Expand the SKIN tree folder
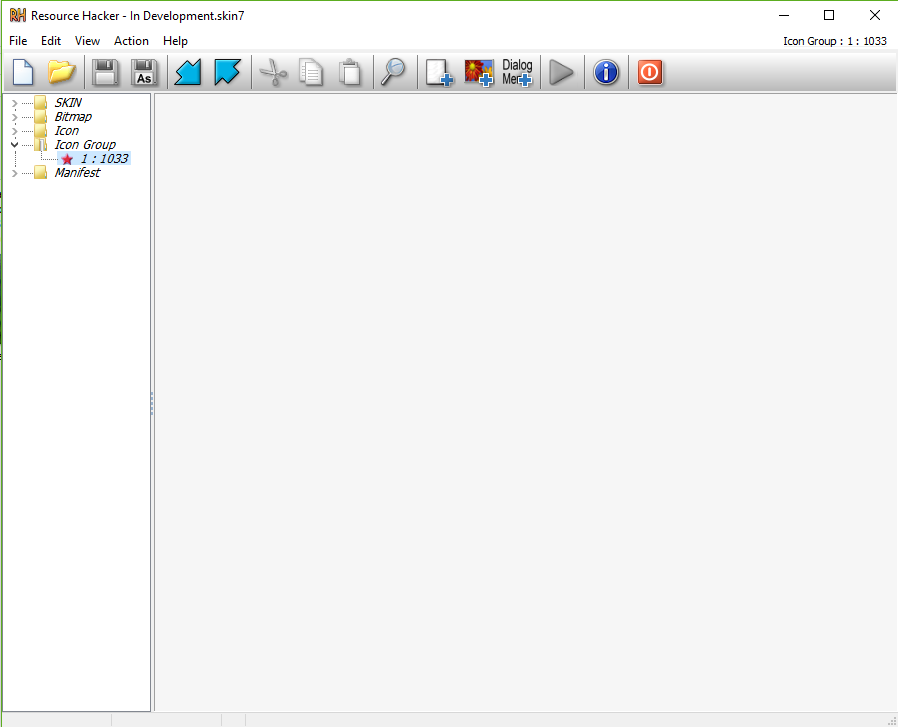 [13, 103]
